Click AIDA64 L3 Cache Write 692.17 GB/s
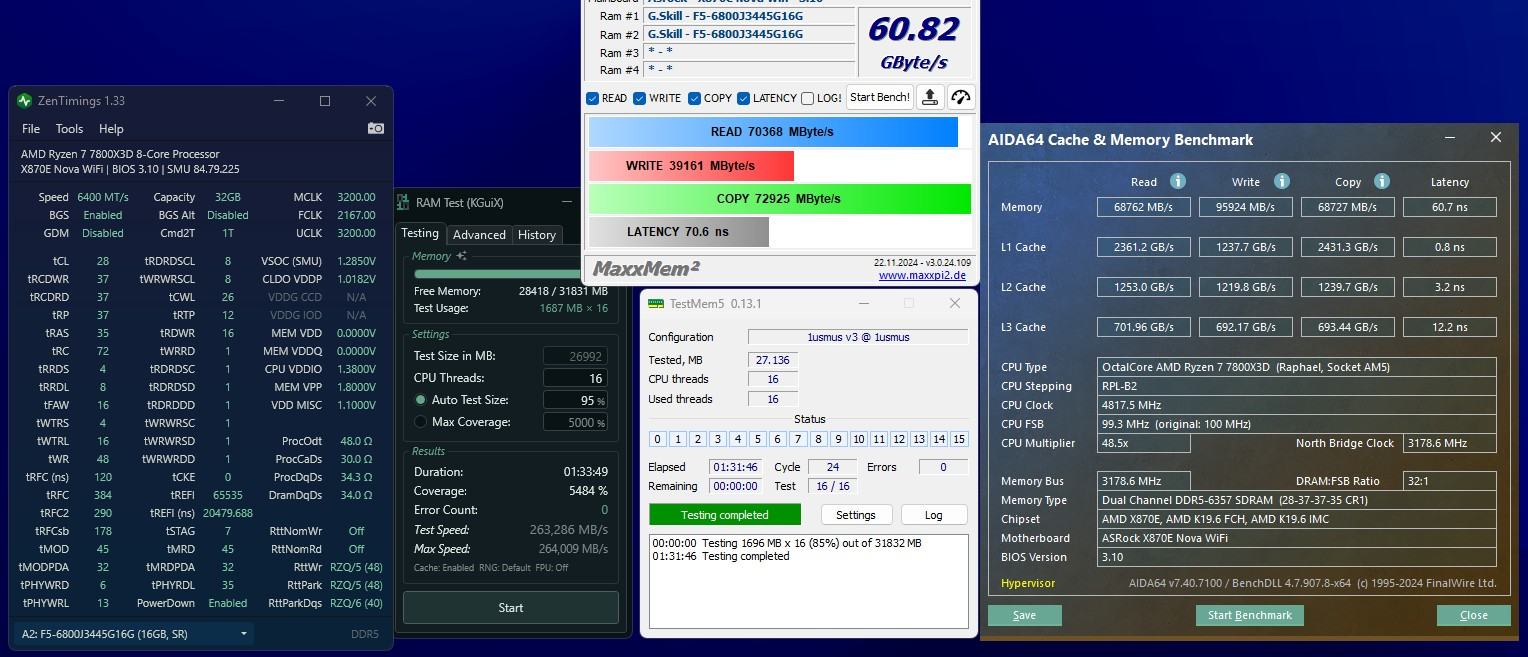The width and height of the screenshot is (1528, 657). [1246, 327]
